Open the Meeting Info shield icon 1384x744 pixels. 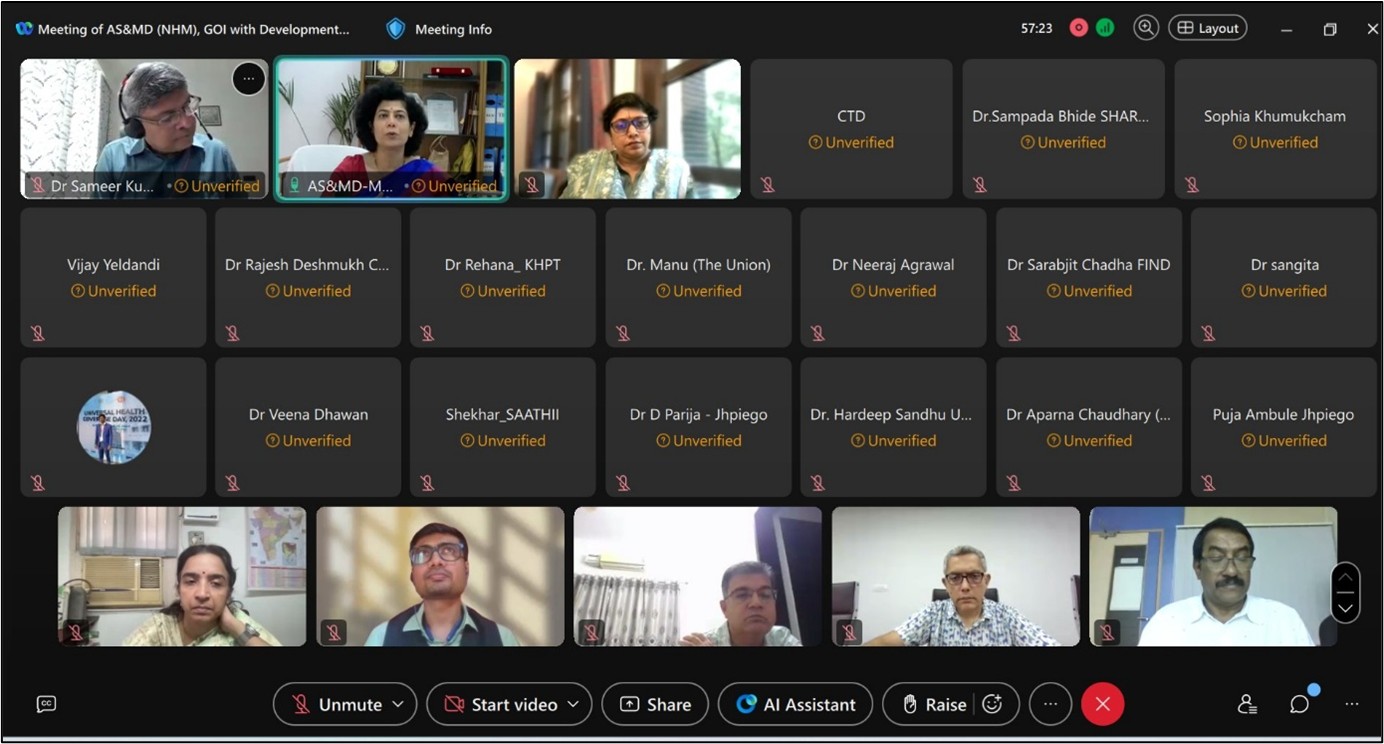point(396,29)
